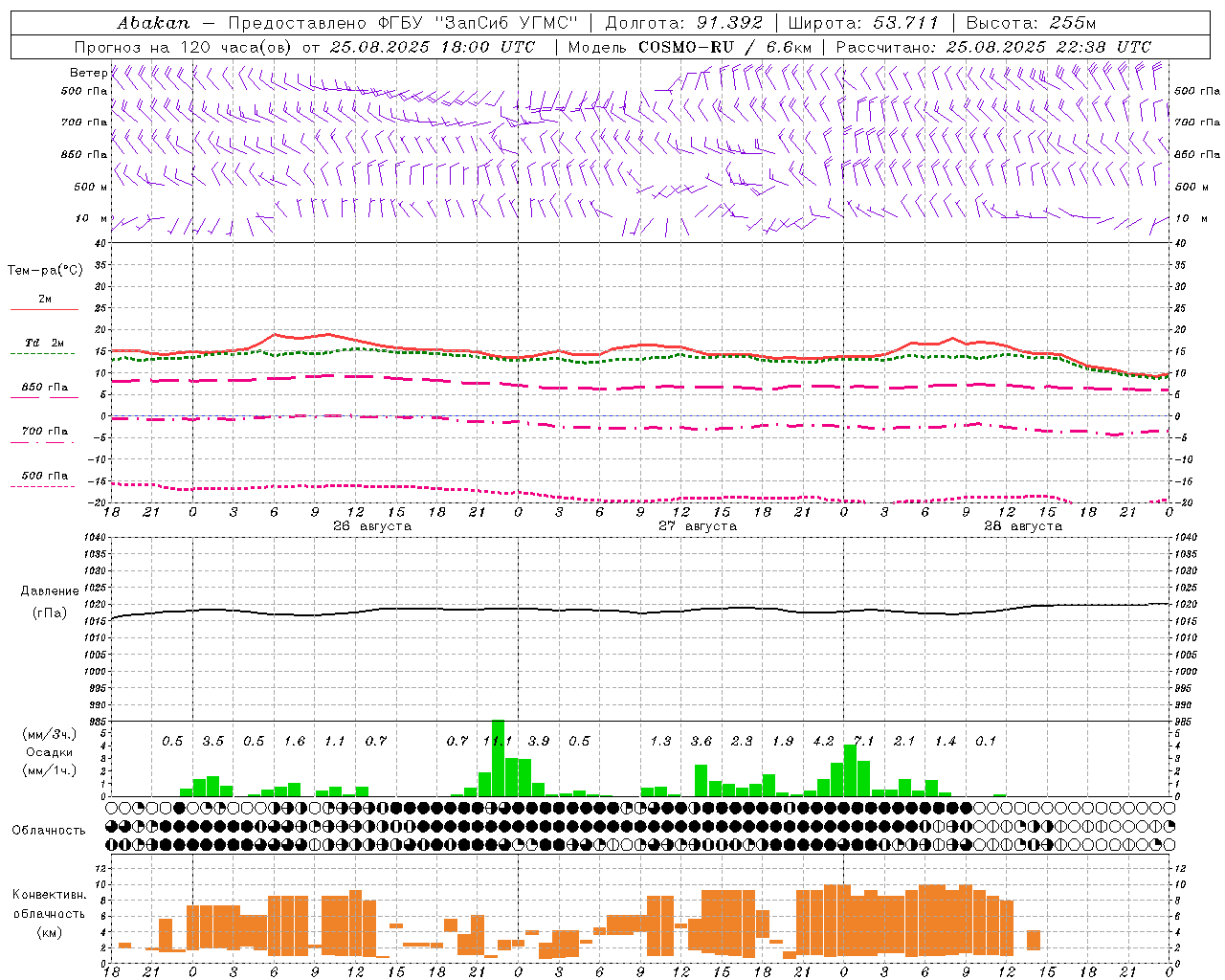Click the 28 августа date label

pos(1022,526)
